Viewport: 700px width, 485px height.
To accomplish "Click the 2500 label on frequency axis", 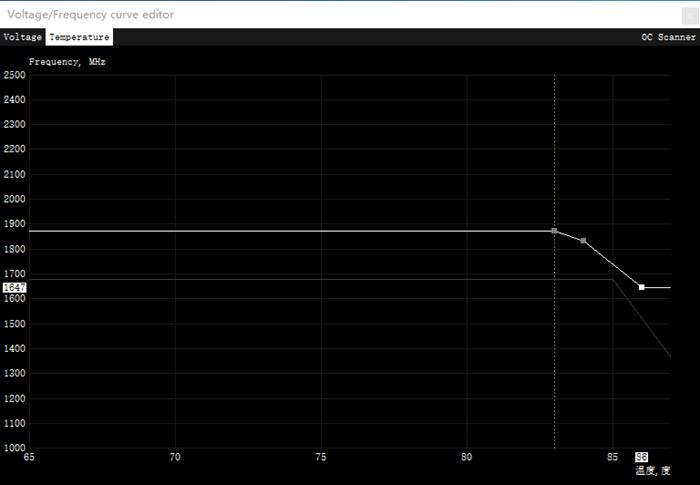I will click(14, 75).
